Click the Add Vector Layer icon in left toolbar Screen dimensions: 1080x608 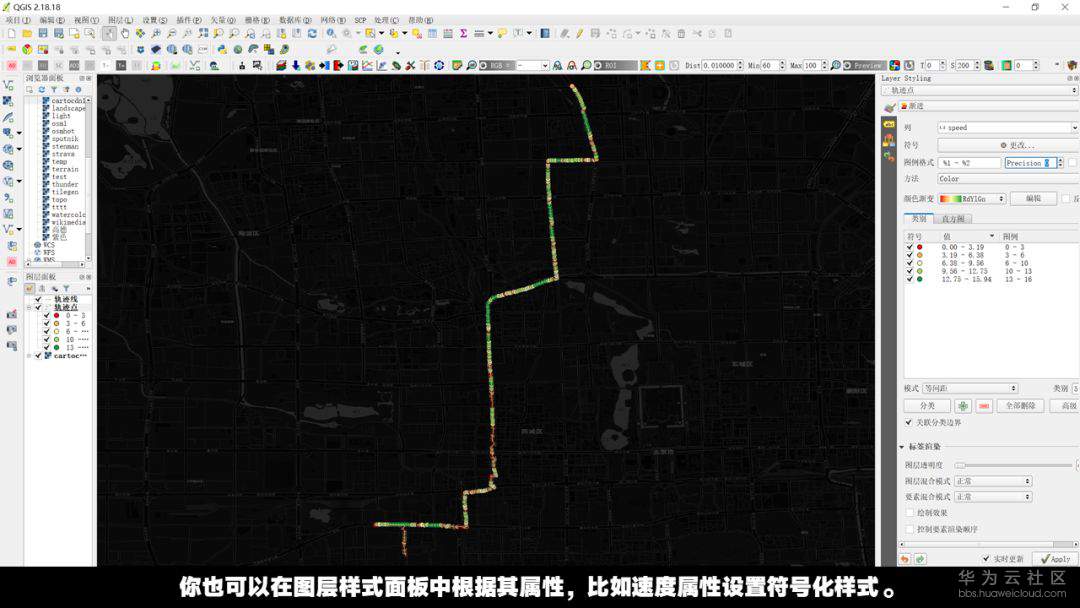coord(8,85)
